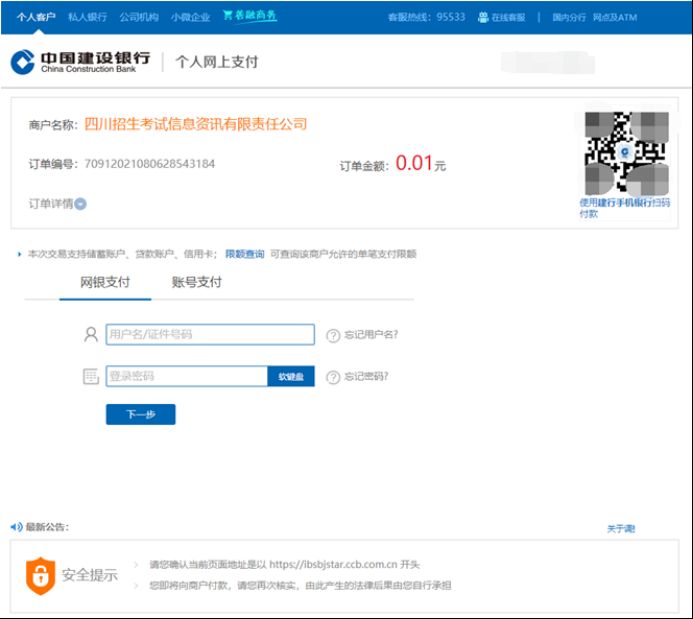
Task: Open the 国内分行 link
Action: coord(569,17)
